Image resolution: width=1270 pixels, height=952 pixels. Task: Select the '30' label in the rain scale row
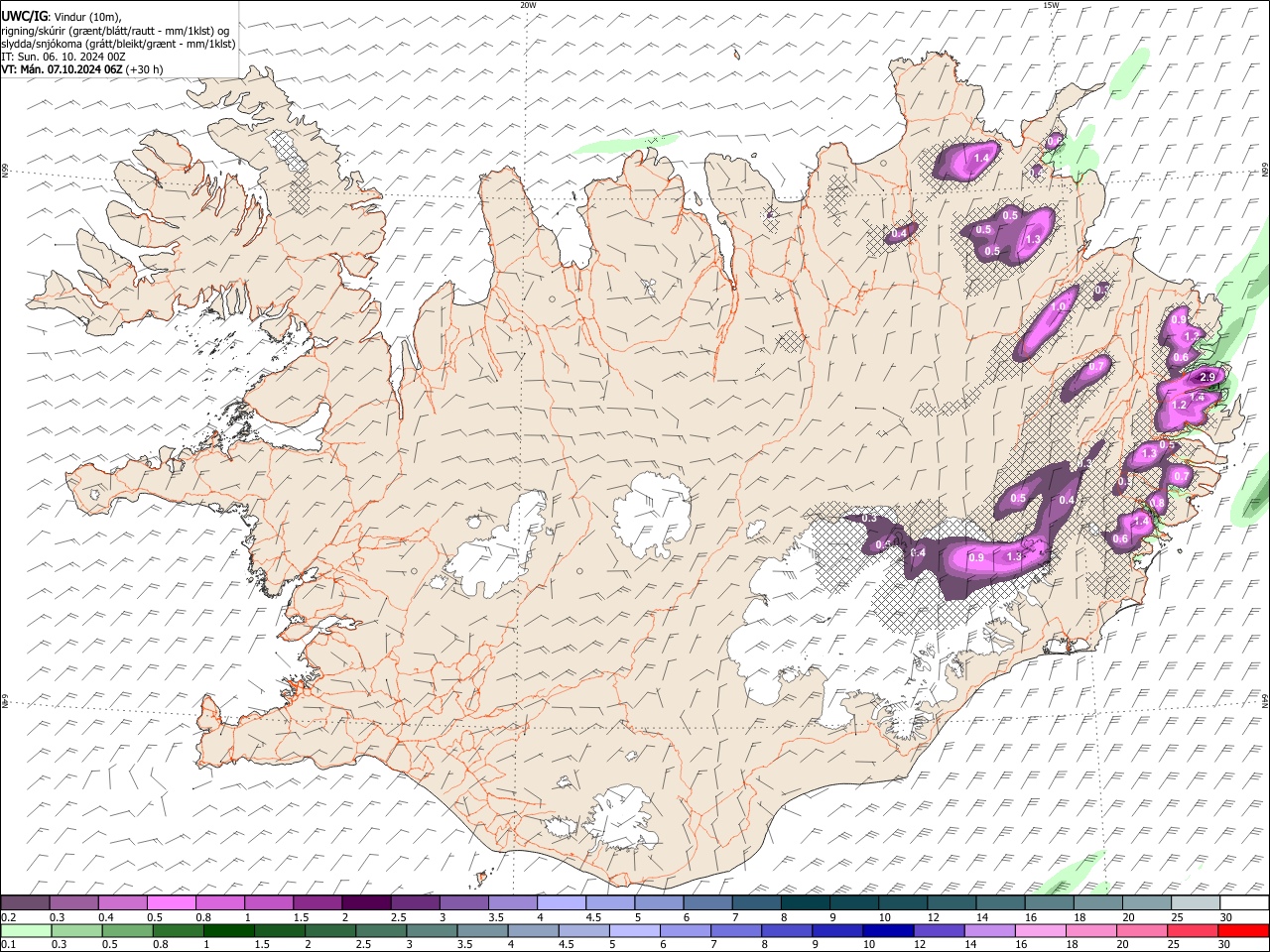coord(1224,945)
